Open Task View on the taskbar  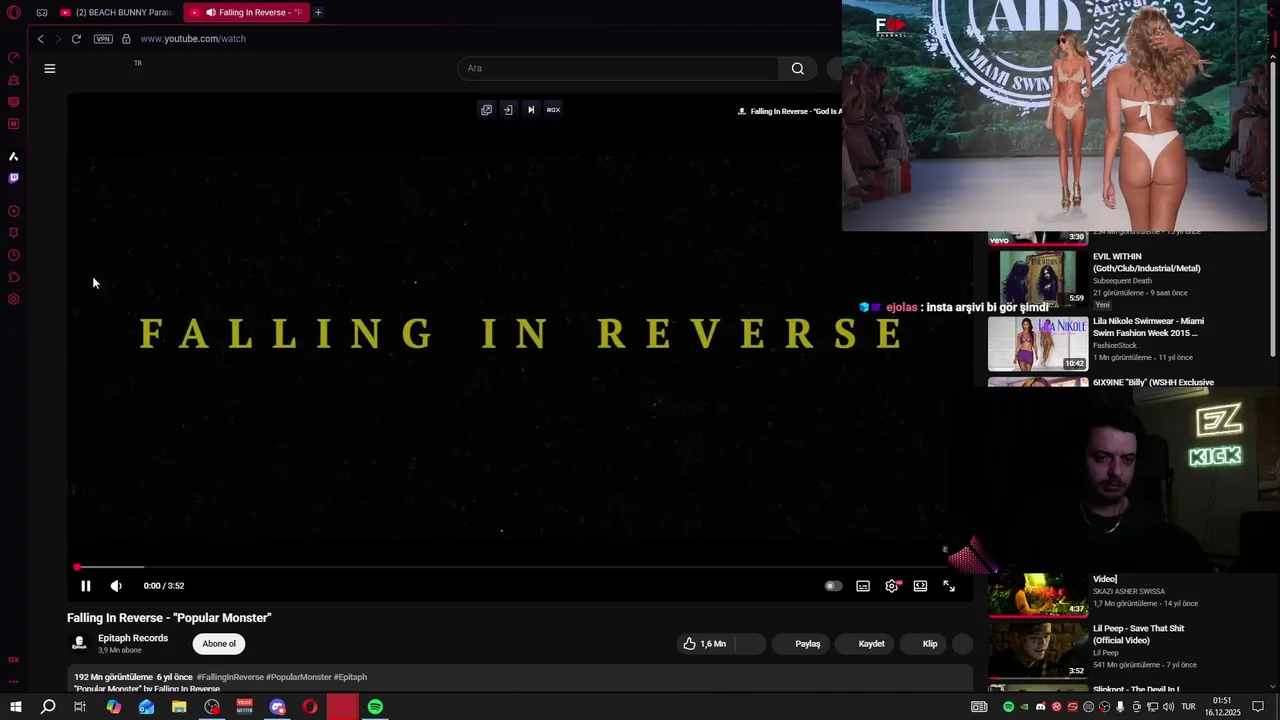(x=80, y=707)
